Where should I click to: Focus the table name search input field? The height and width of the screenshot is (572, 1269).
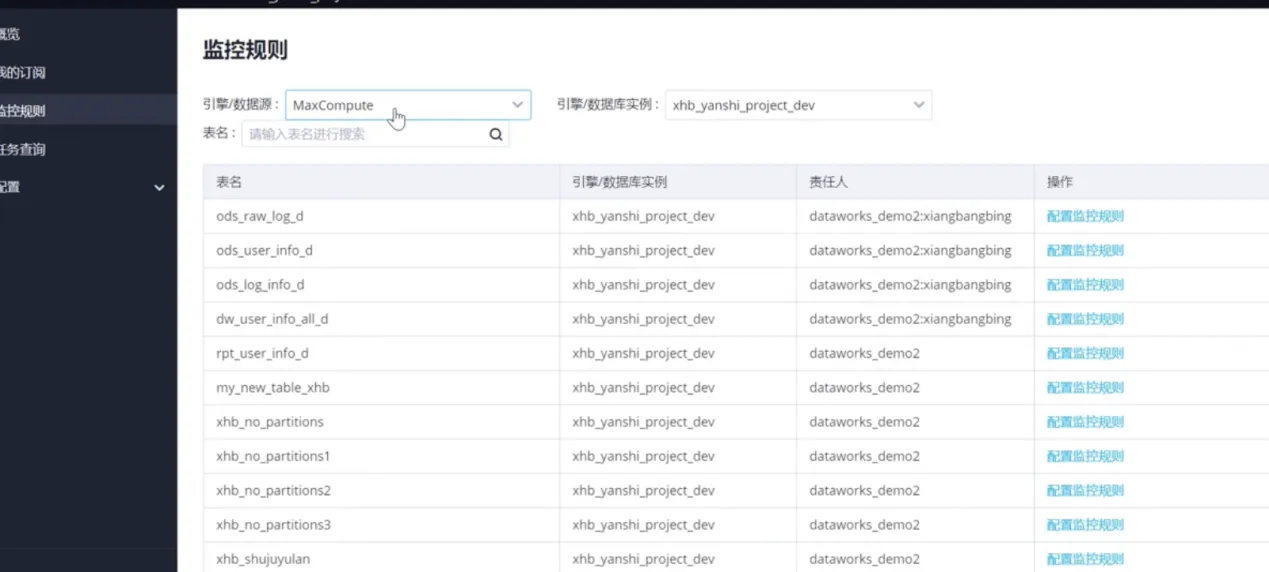click(x=375, y=134)
